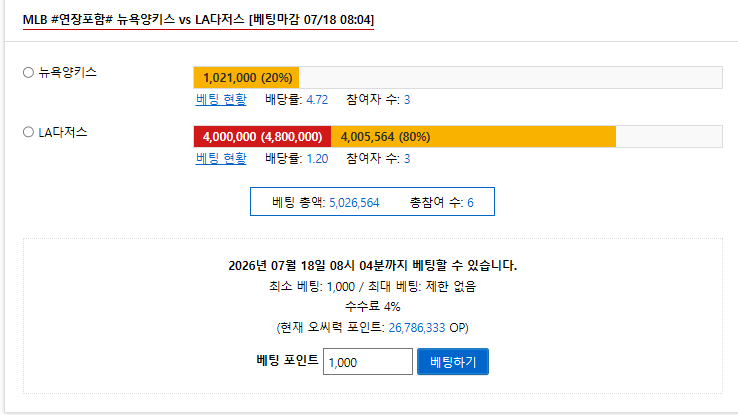Click the 베팅하기 button
The height and width of the screenshot is (415, 738).
tap(453, 362)
